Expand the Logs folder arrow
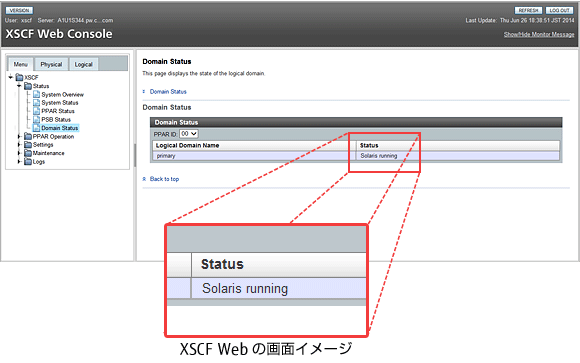The height and width of the screenshot is (363, 580). [19, 161]
